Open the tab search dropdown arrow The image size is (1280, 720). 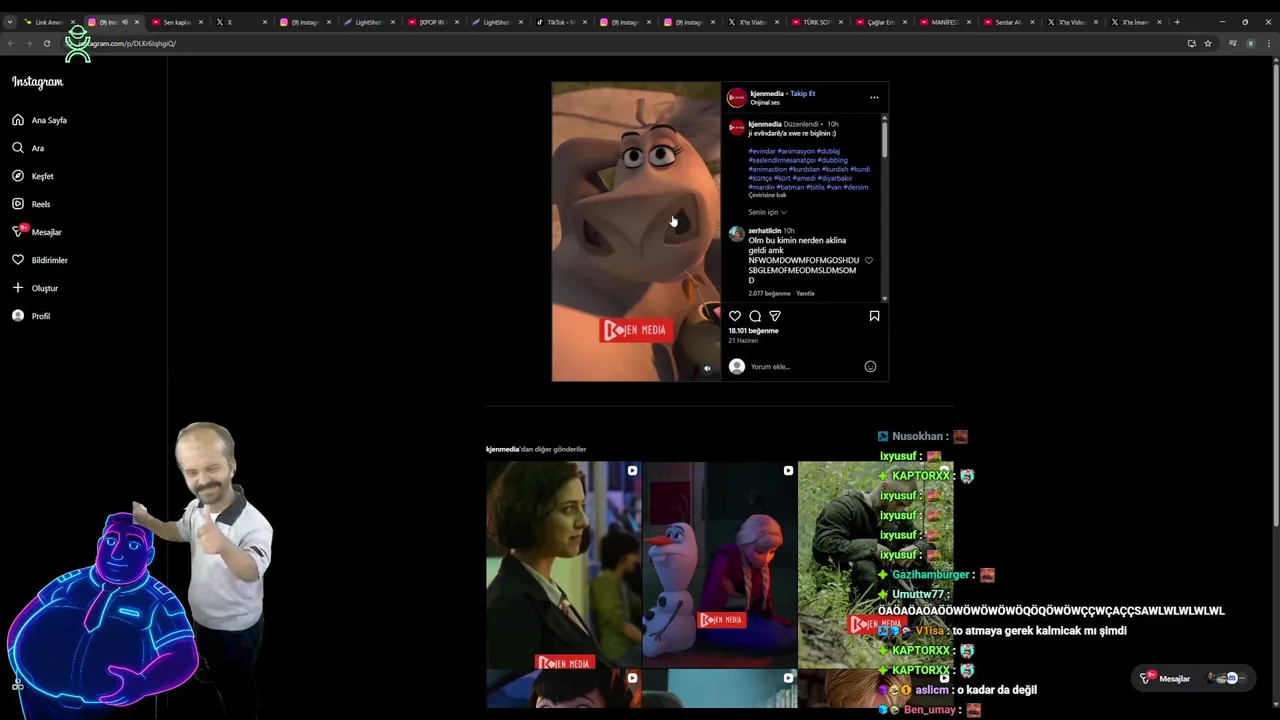9,22
